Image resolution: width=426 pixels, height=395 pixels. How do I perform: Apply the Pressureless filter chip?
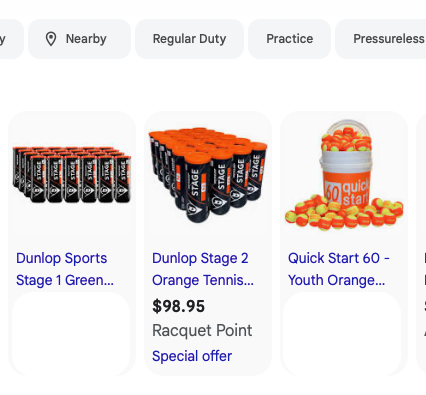coord(381,39)
